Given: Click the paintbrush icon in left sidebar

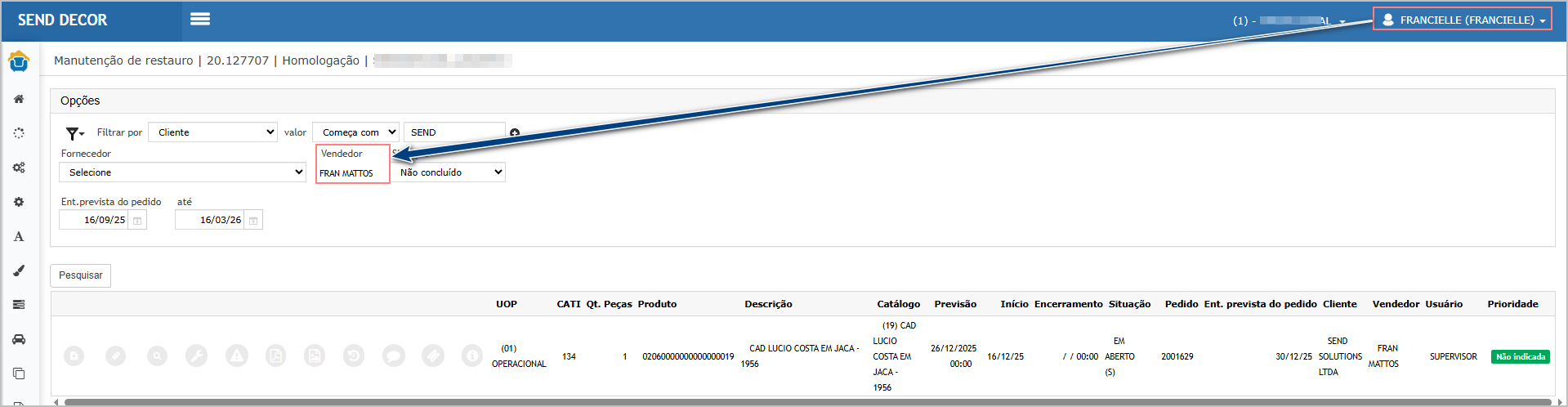Looking at the screenshot, I should pos(19,271).
